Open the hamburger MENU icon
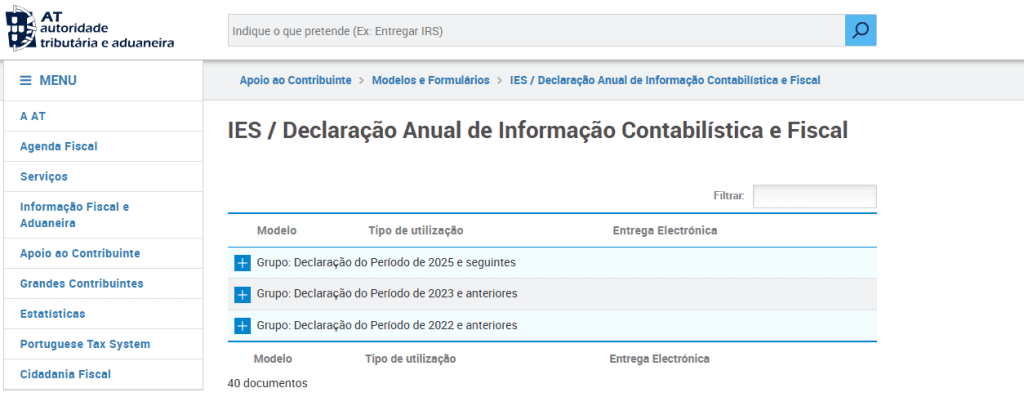 coord(26,80)
